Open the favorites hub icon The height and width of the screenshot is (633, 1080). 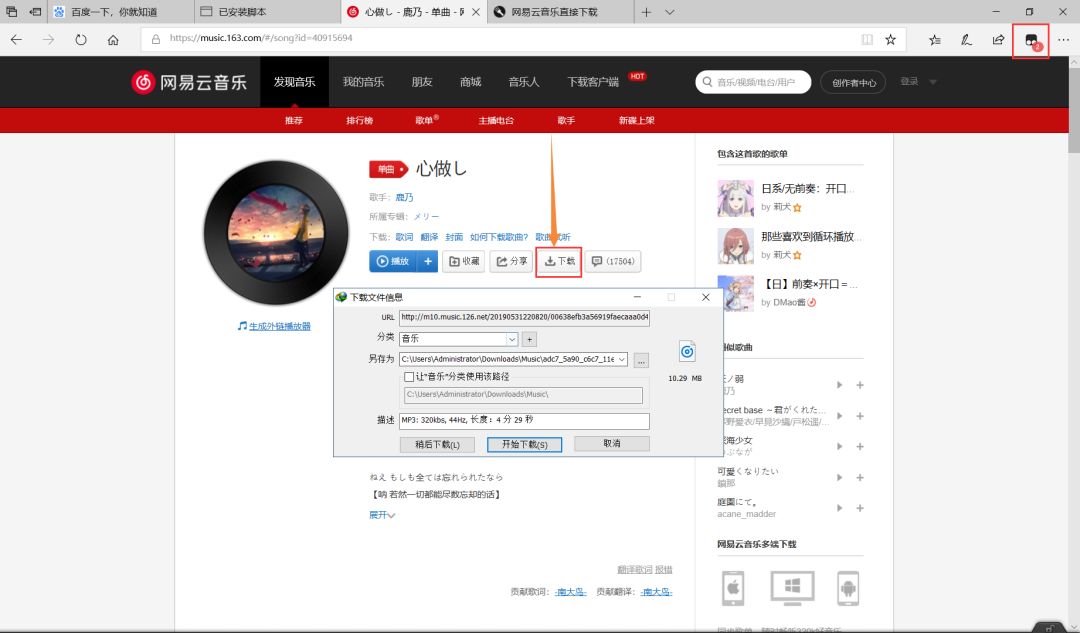click(x=935, y=40)
